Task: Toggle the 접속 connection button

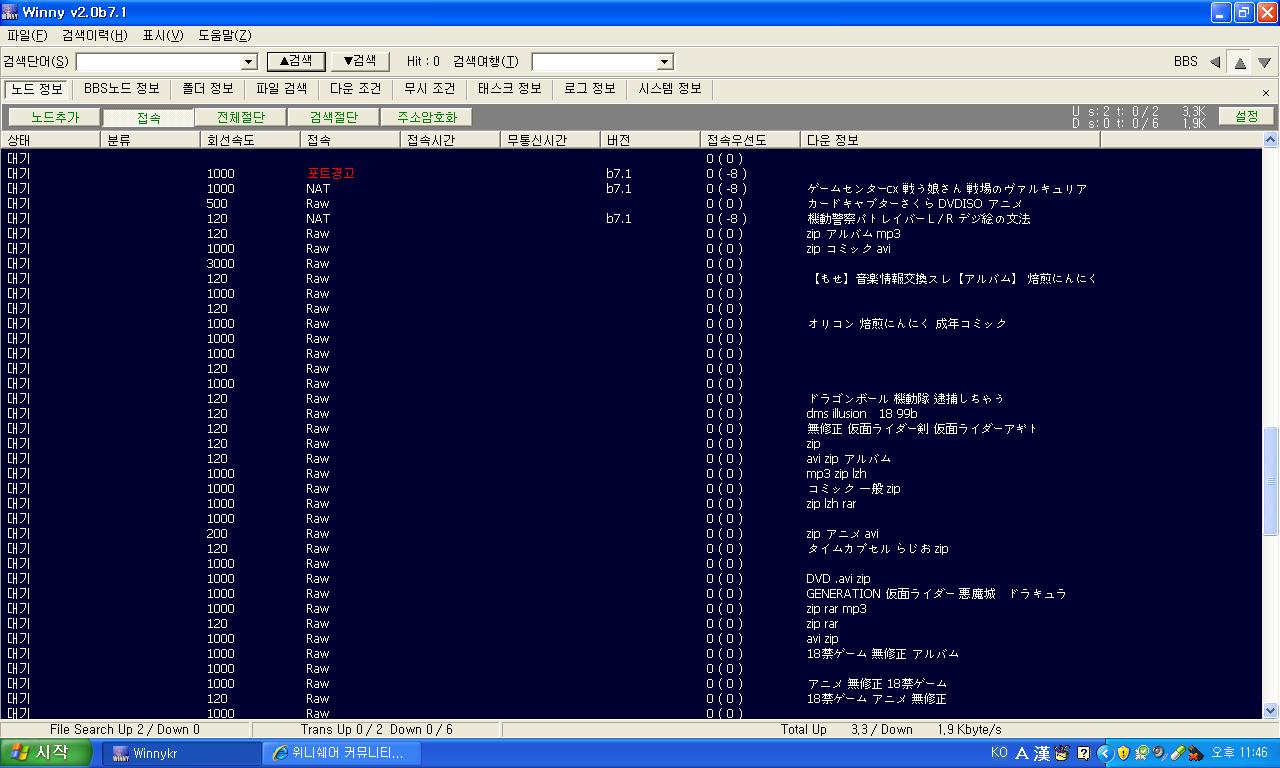Action: (148, 117)
